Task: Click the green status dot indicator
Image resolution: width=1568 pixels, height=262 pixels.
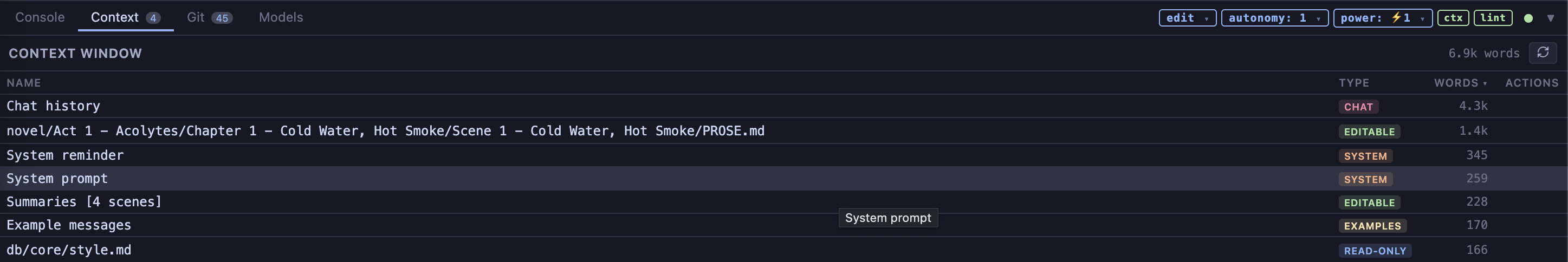Action: point(1528,18)
